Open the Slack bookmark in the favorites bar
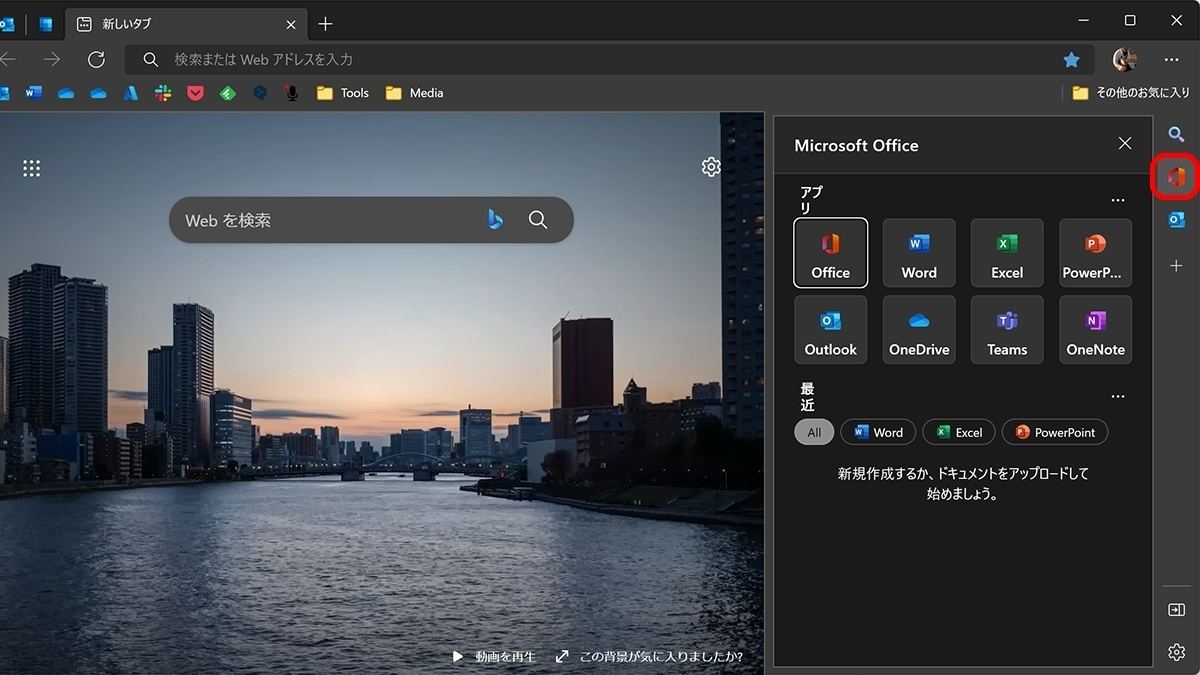Viewport: 1200px width, 675px height. 163,93
